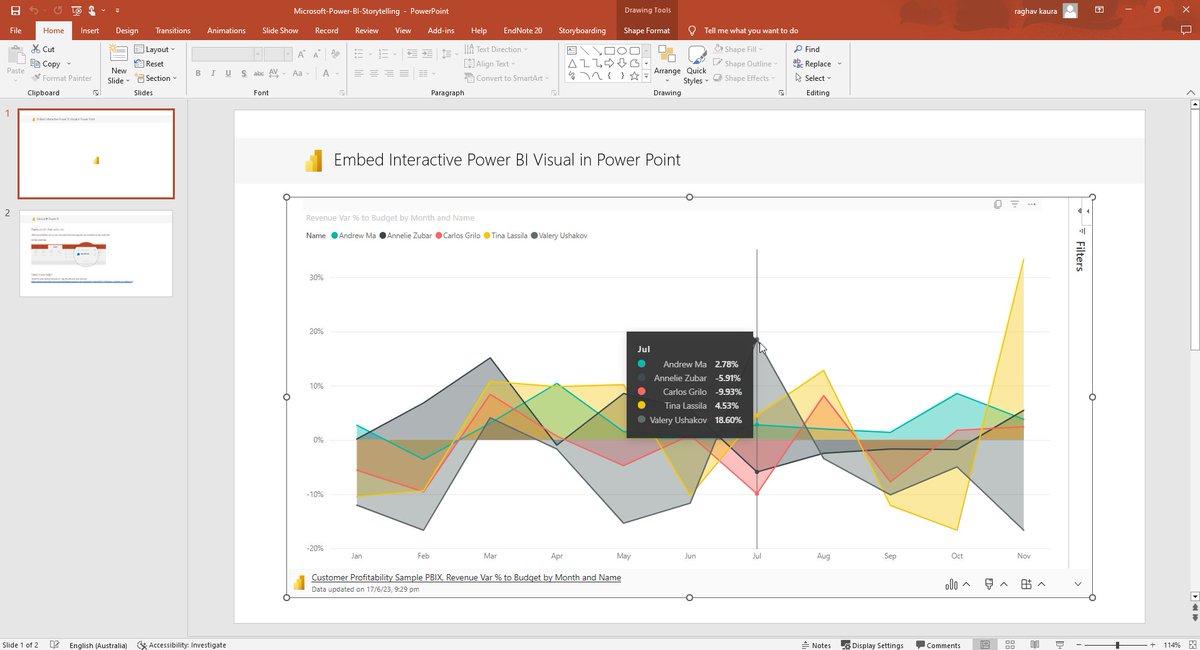The height and width of the screenshot is (650, 1200).
Task: Collapse the Power BI add-in footer chevron
Action: [x=1078, y=584]
